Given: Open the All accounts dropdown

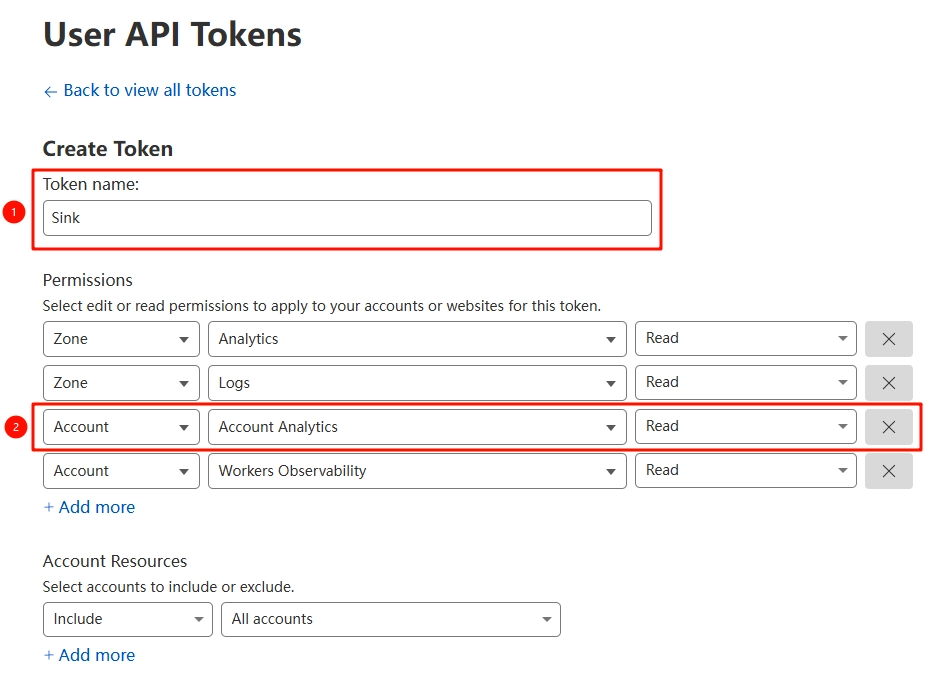Looking at the screenshot, I should click(390, 619).
